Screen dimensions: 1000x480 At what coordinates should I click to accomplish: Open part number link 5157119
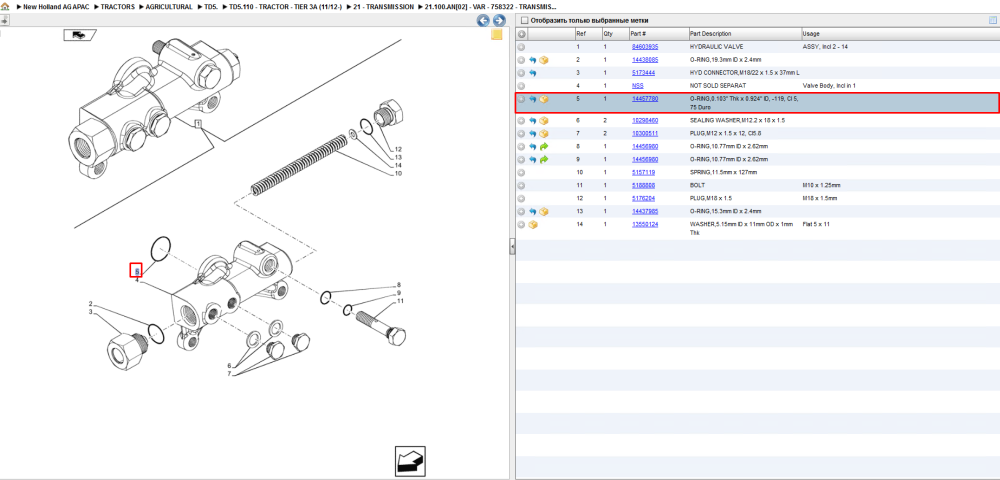pos(643,172)
